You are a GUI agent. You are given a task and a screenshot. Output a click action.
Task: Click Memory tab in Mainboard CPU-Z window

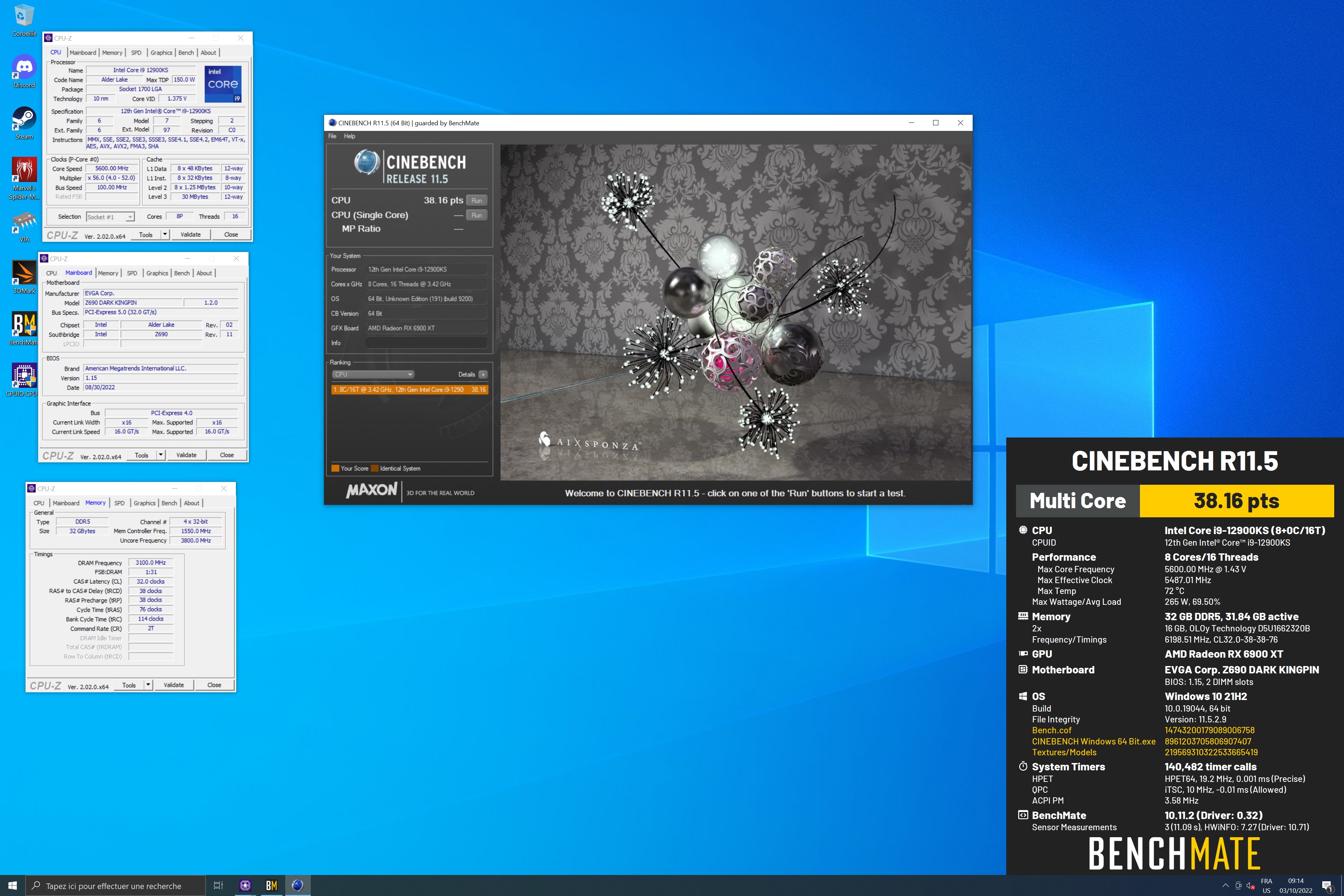108,273
